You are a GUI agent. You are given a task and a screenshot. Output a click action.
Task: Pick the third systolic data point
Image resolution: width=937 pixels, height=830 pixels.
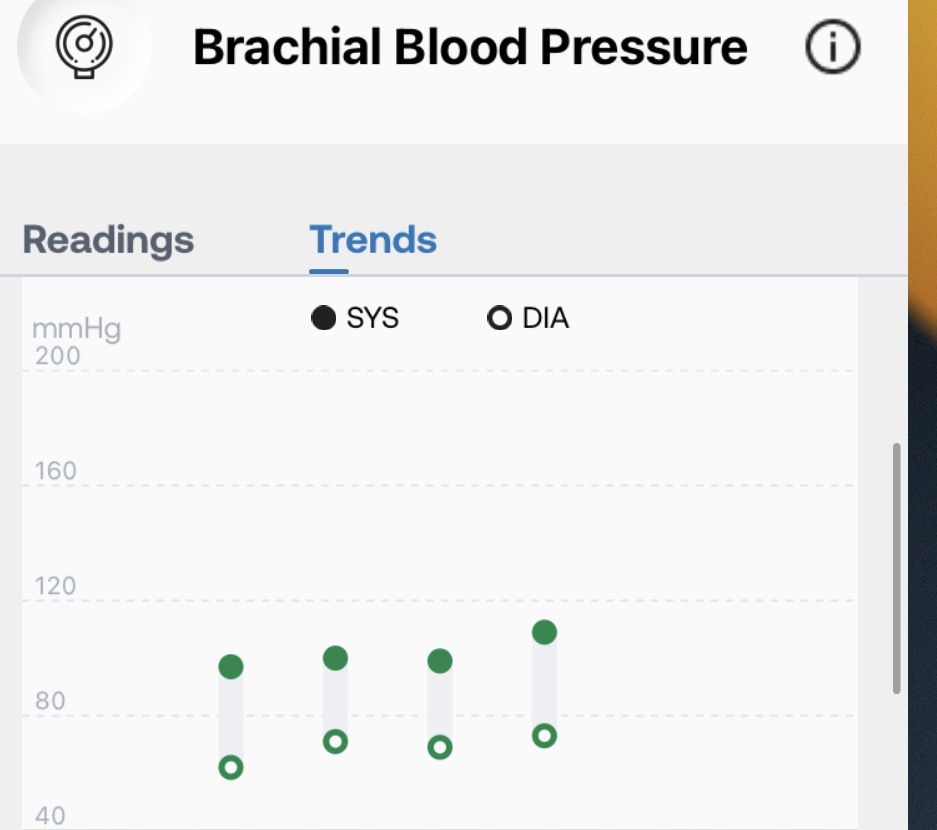point(440,661)
